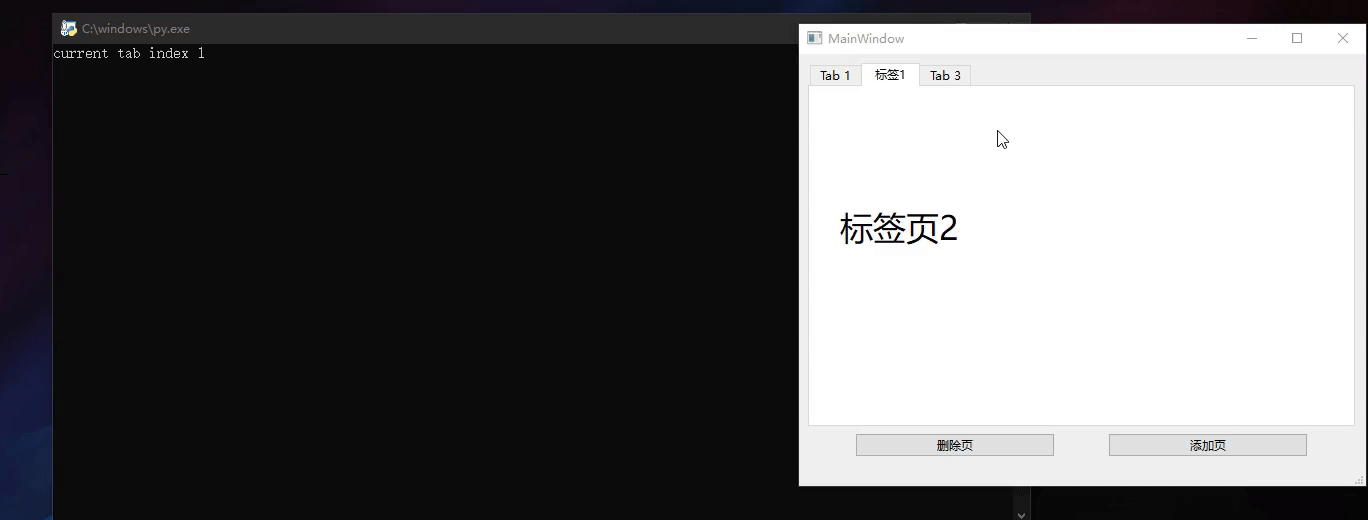Click the 标签页2 label text

pyautogui.click(x=899, y=229)
